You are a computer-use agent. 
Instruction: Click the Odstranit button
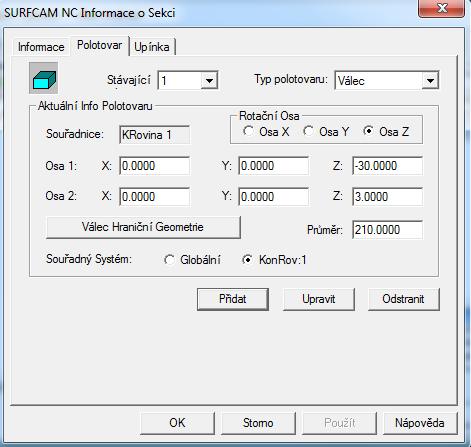click(x=404, y=299)
